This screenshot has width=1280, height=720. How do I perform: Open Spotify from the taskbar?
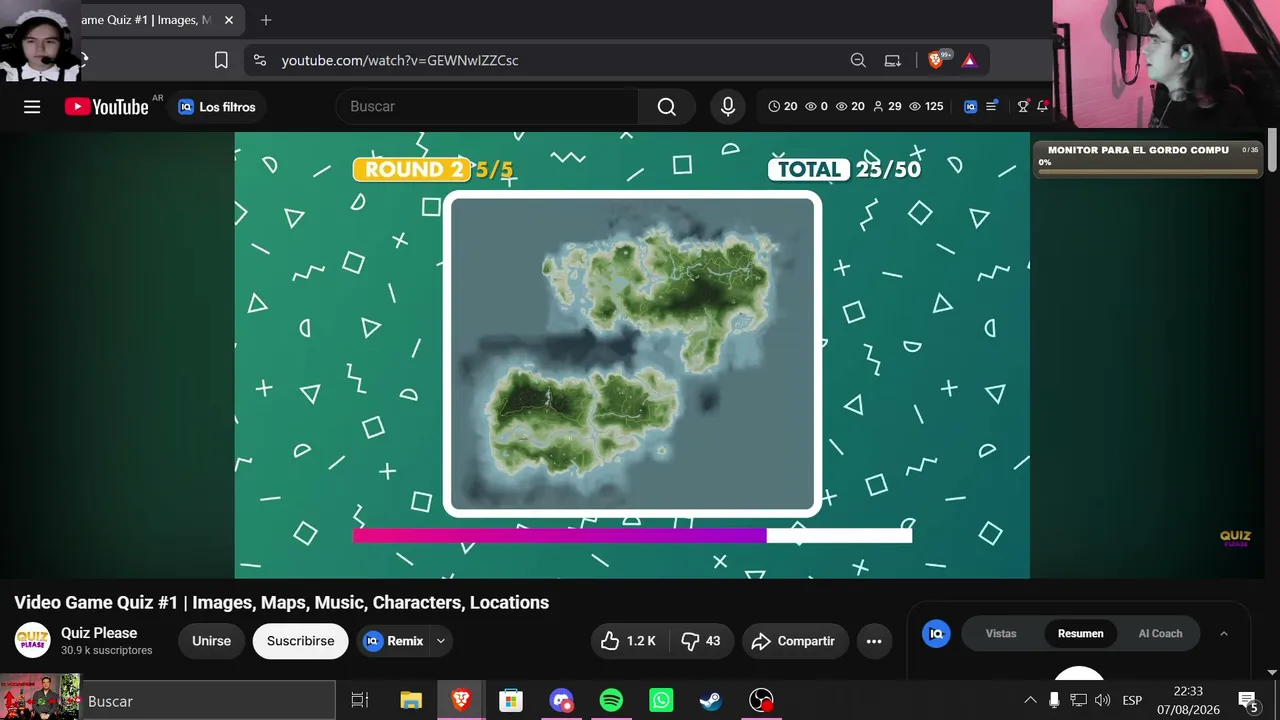pyautogui.click(x=611, y=701)
